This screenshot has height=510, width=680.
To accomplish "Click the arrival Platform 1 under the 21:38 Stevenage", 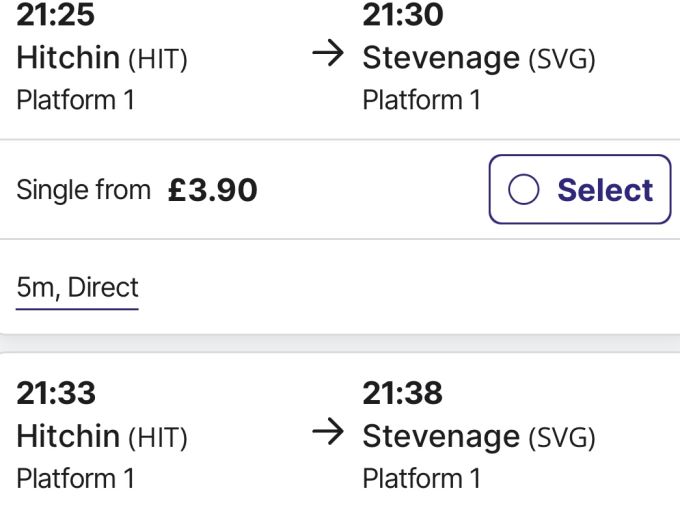I will coord(421,478).
